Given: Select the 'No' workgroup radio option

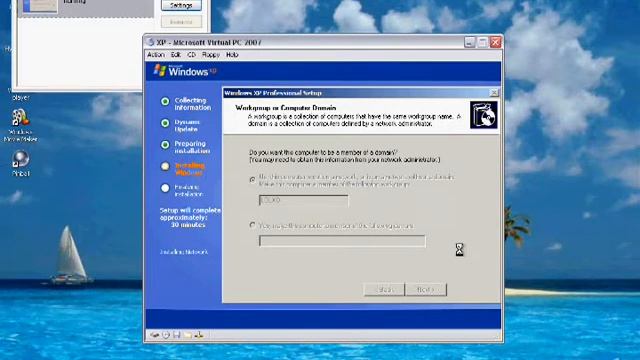Looking at the screenshot, I should point(253,180).
